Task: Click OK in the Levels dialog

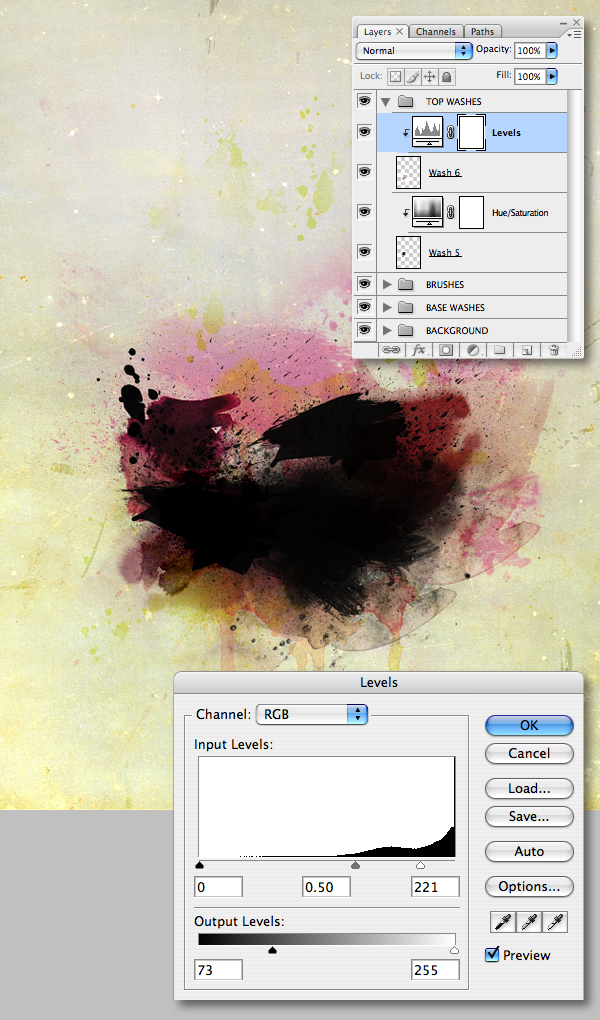Action: [529, 725]
